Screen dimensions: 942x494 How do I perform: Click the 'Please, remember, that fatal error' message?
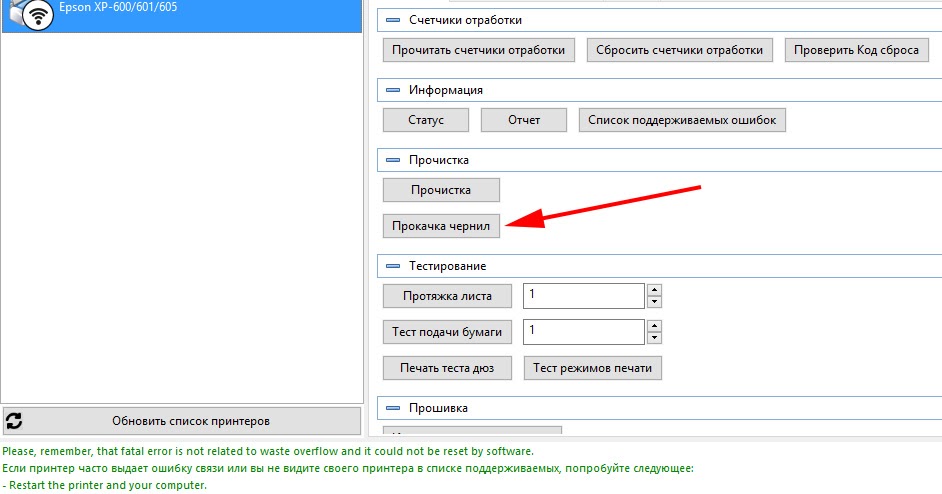click(x=268, y=451)
